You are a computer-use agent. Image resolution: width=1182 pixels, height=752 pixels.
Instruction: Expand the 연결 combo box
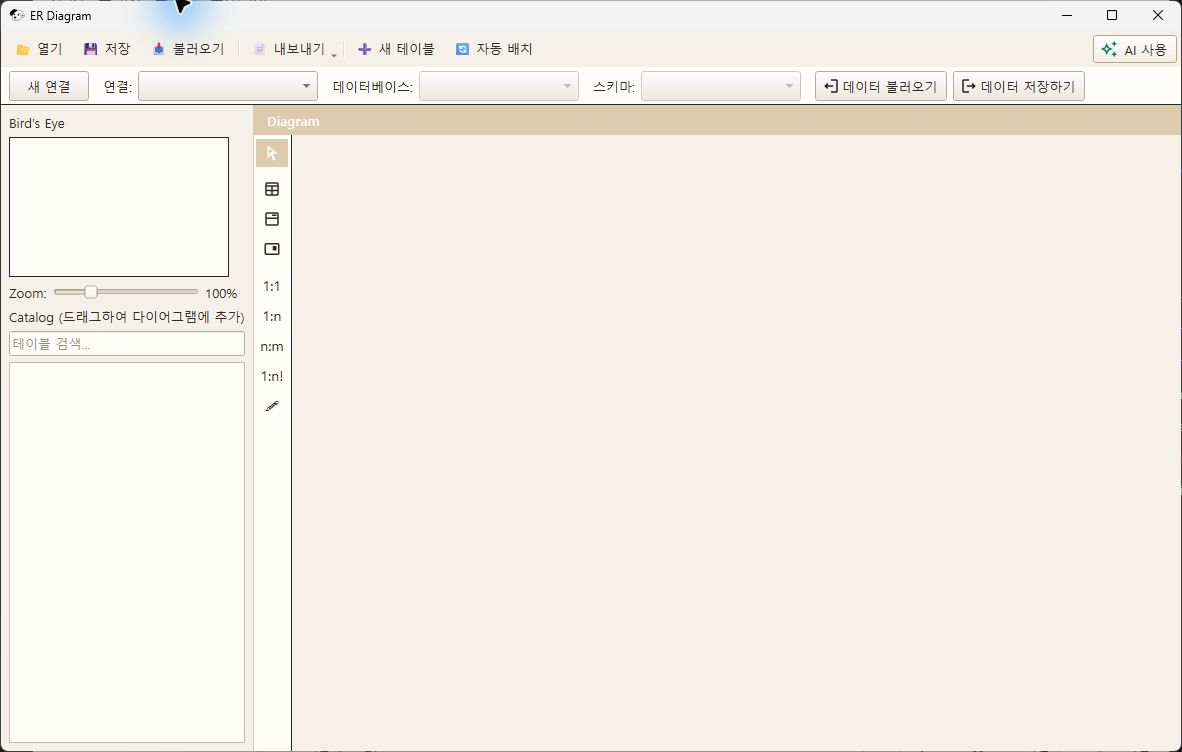228,87
